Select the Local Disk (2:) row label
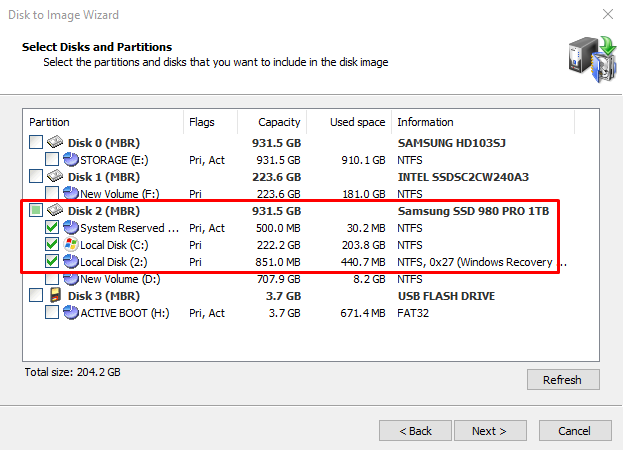This screenshot has width=623, height=450. tap(114, 262)
